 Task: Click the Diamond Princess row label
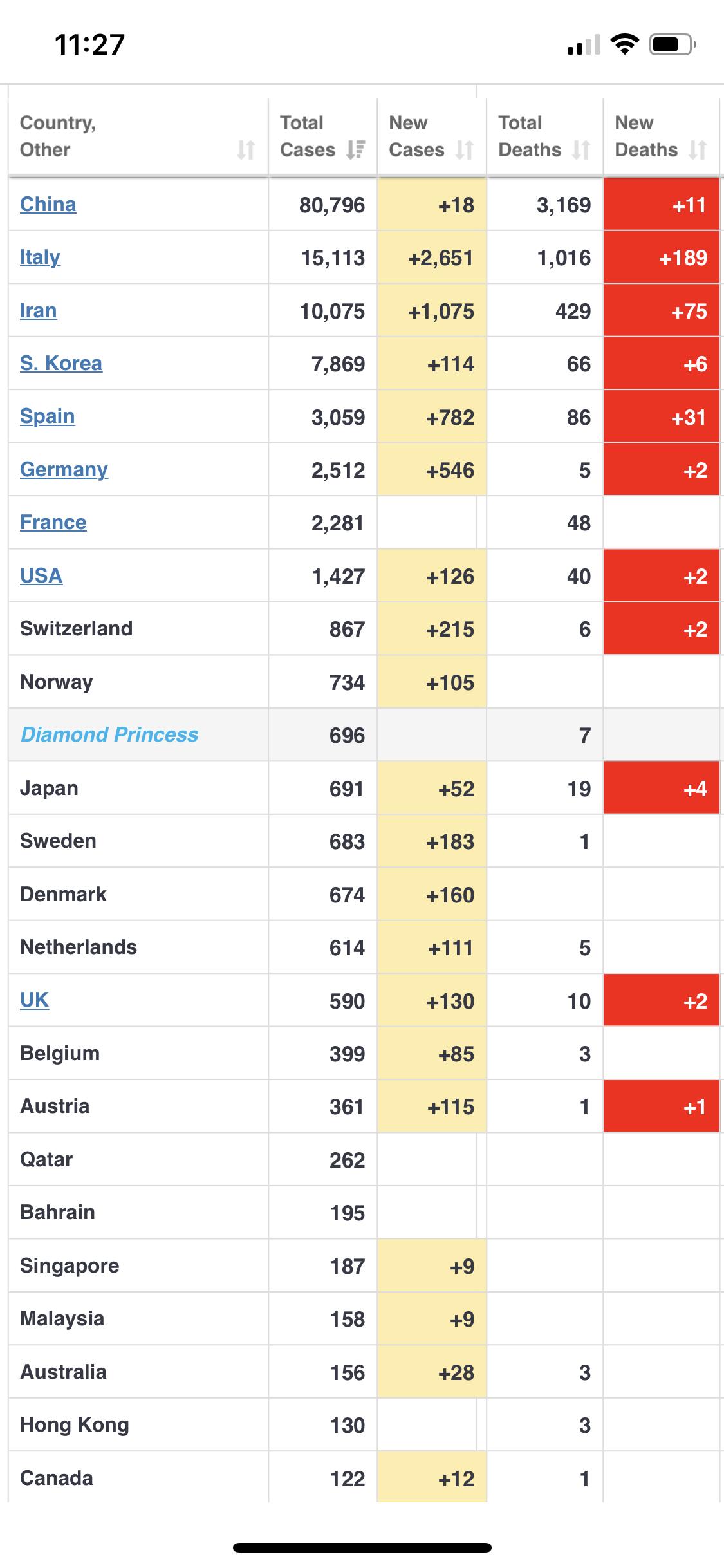(x=109, y=735)
